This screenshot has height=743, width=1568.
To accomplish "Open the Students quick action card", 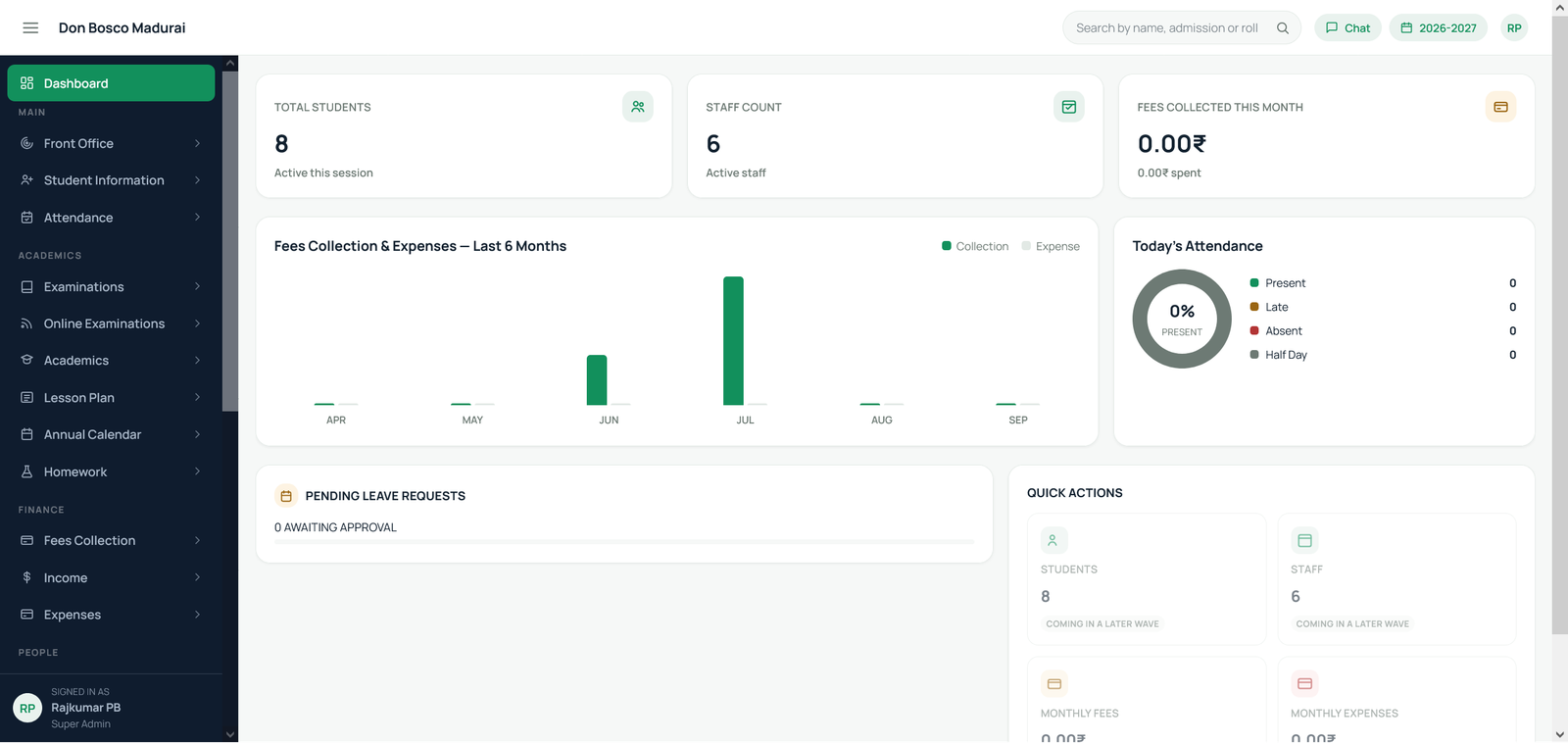I will 1147,579.
